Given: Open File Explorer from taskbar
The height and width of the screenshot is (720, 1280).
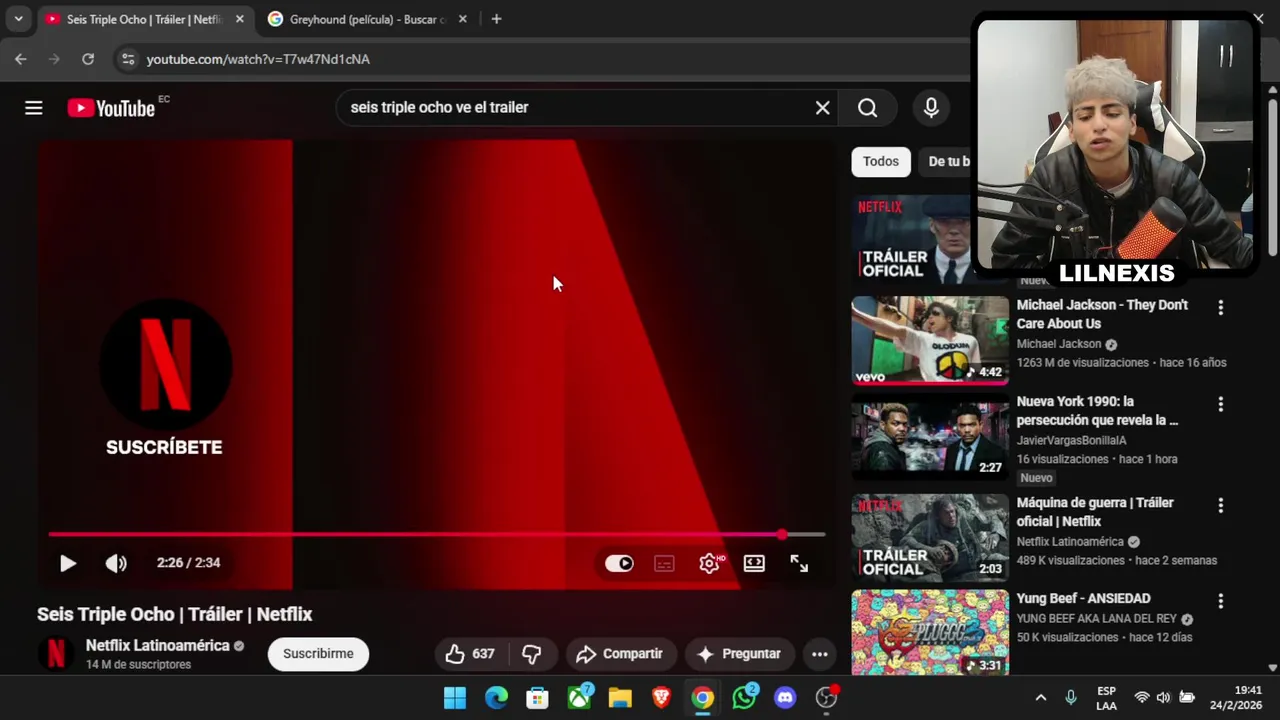Looking at the screenshot, I should (620, 698).
